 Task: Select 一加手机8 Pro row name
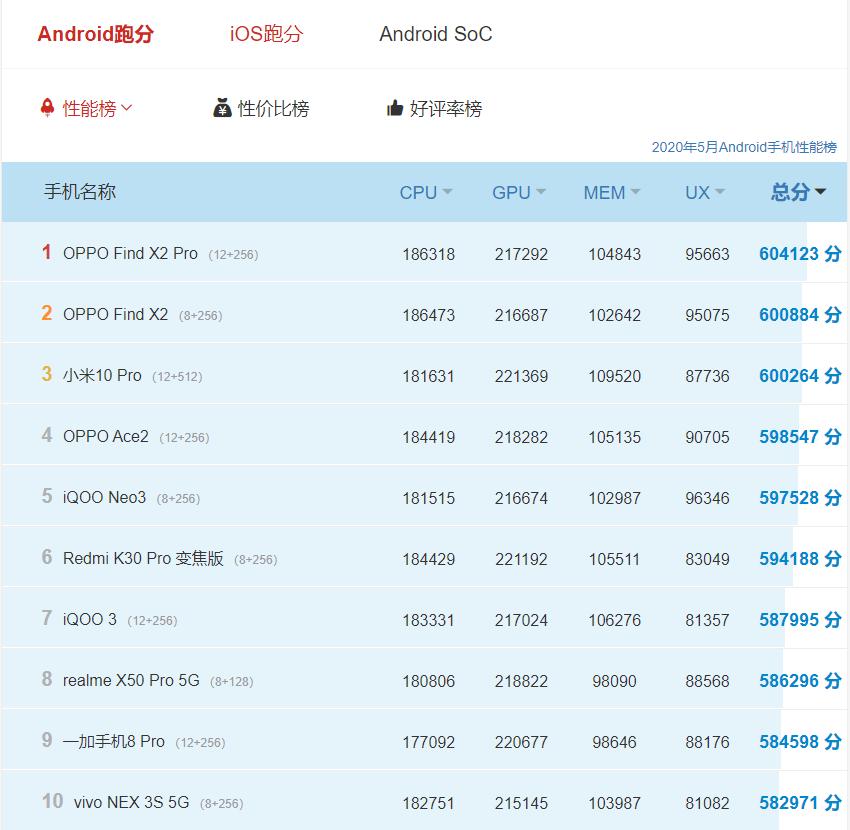coord(113,741)
